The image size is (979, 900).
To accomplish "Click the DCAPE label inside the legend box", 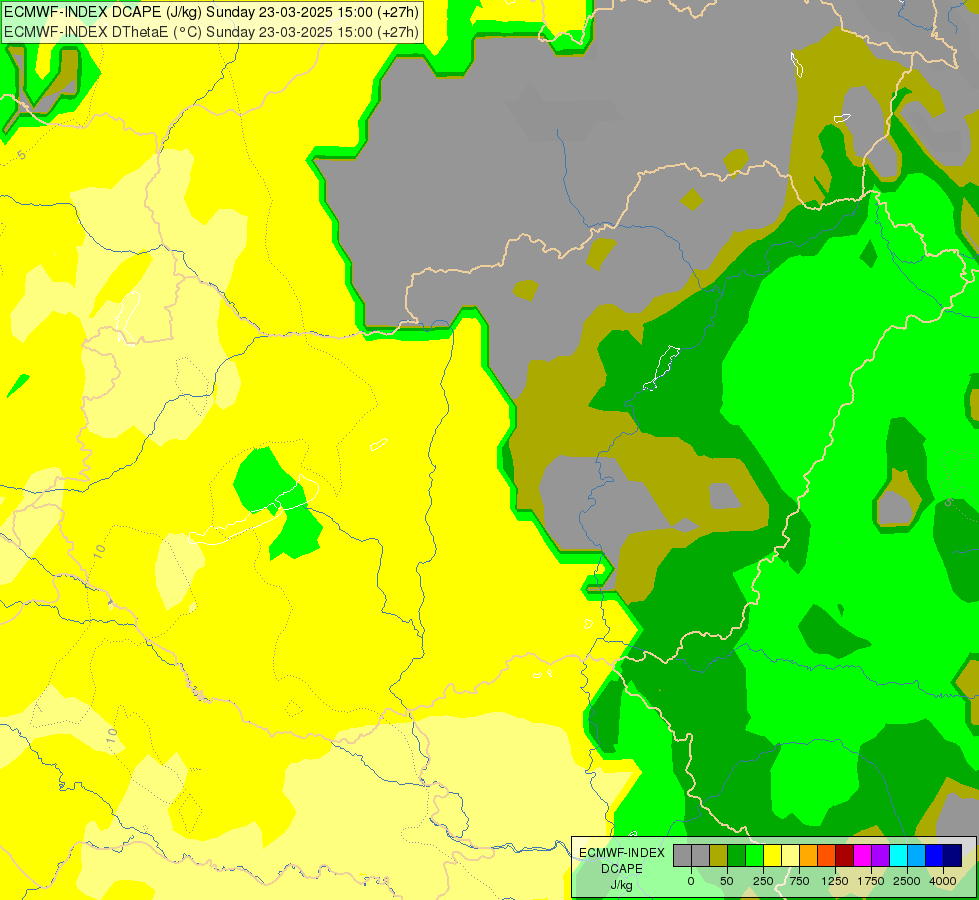I will (x=622, y=869).
